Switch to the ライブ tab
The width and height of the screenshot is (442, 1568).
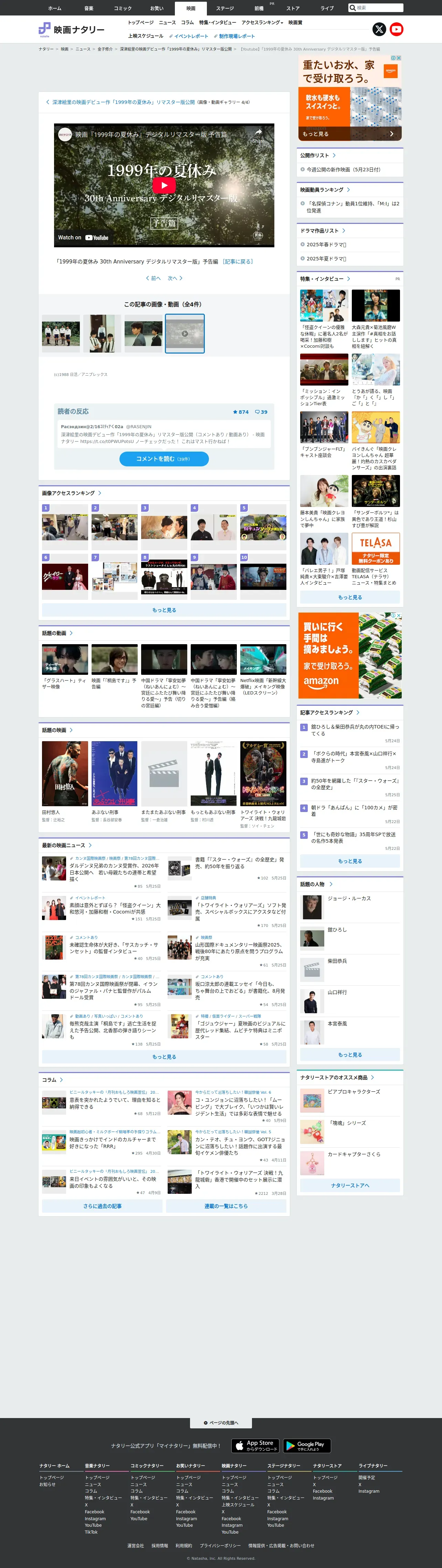pyautogui.click(x=327, y=9)
